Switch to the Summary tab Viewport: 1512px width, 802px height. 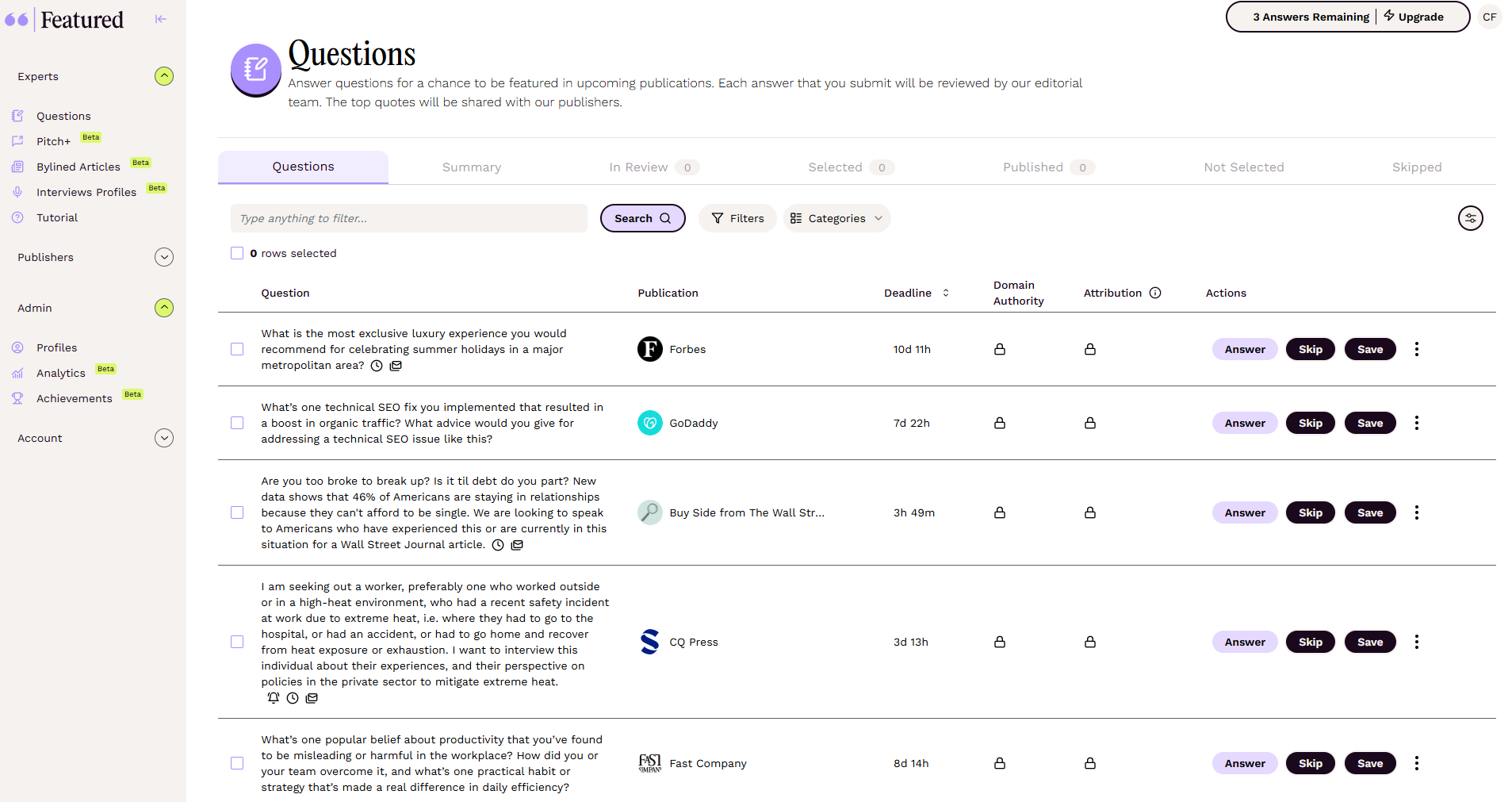[x=472, y=167]
